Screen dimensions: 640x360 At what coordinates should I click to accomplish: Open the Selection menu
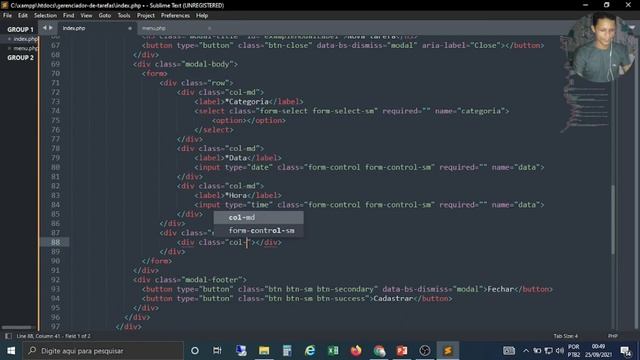45,16
